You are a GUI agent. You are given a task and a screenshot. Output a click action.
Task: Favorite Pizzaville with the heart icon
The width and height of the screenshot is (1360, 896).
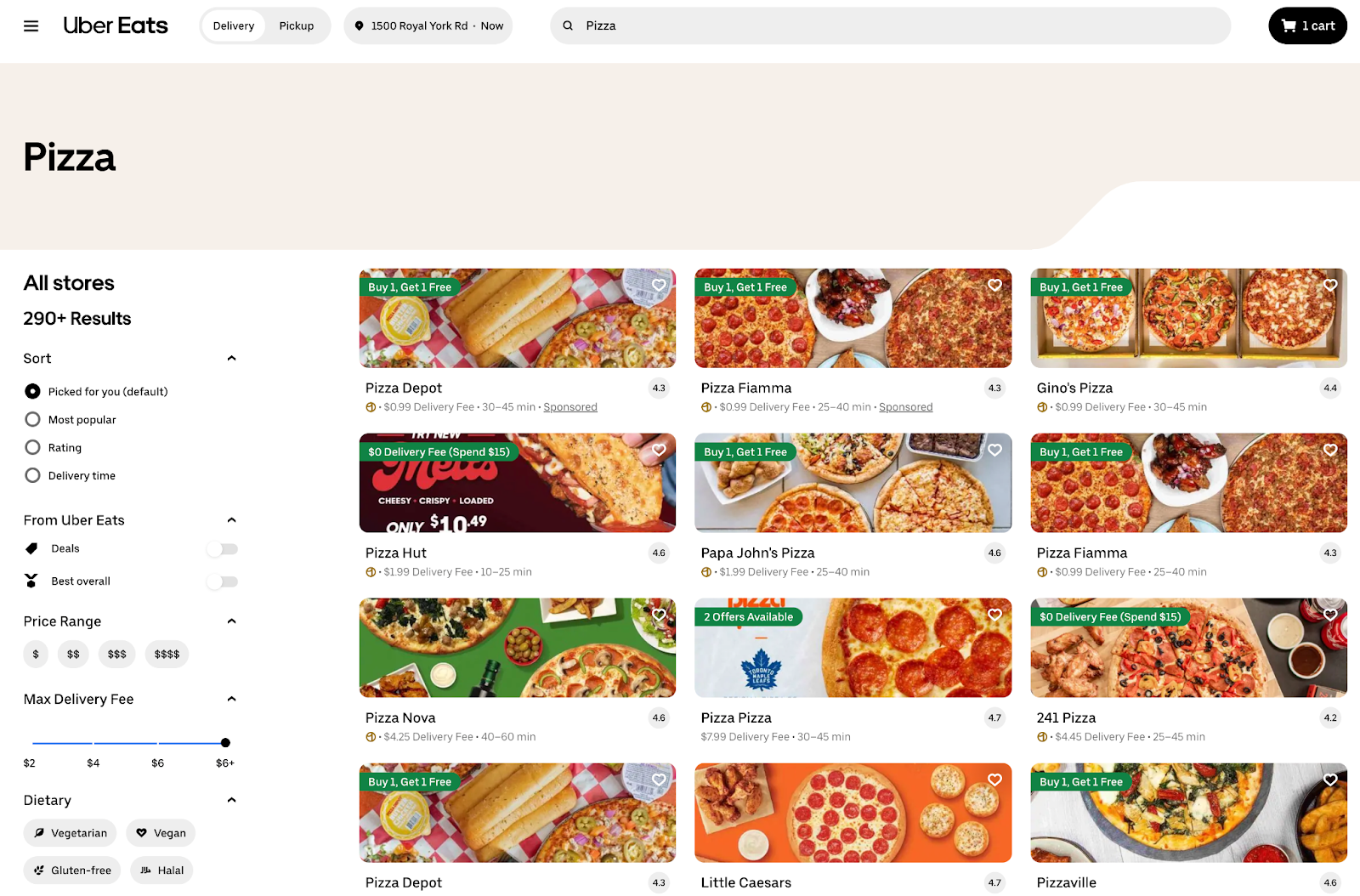[x=1330, y=780]
